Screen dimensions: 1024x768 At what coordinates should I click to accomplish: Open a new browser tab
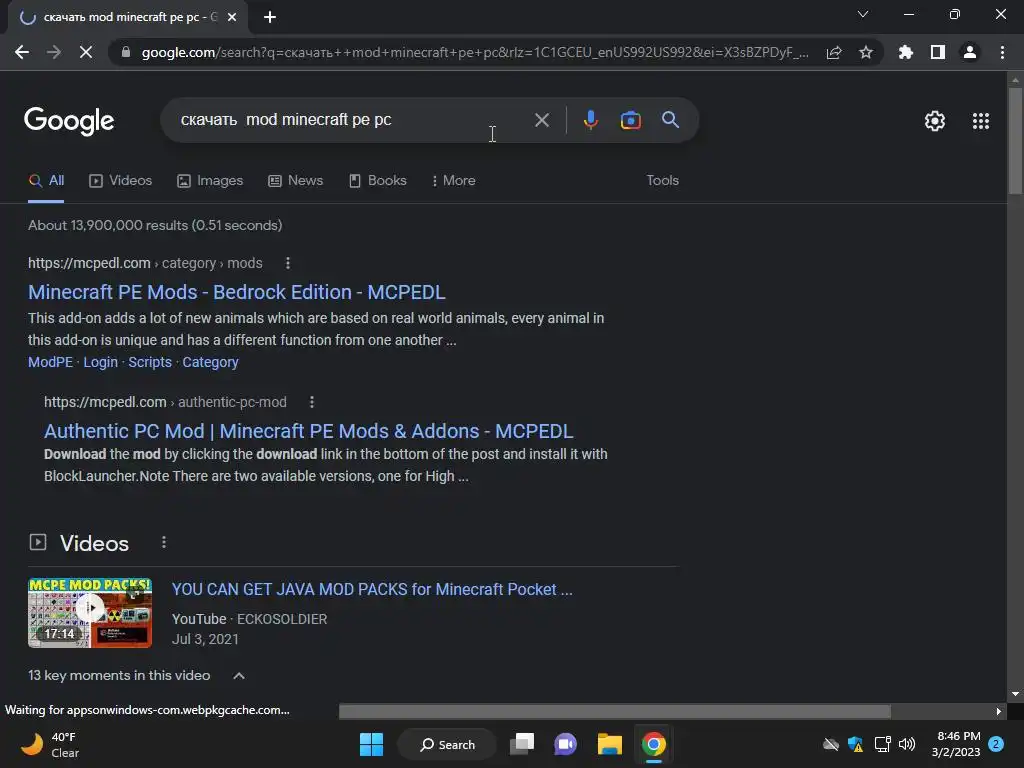point(270,17)
